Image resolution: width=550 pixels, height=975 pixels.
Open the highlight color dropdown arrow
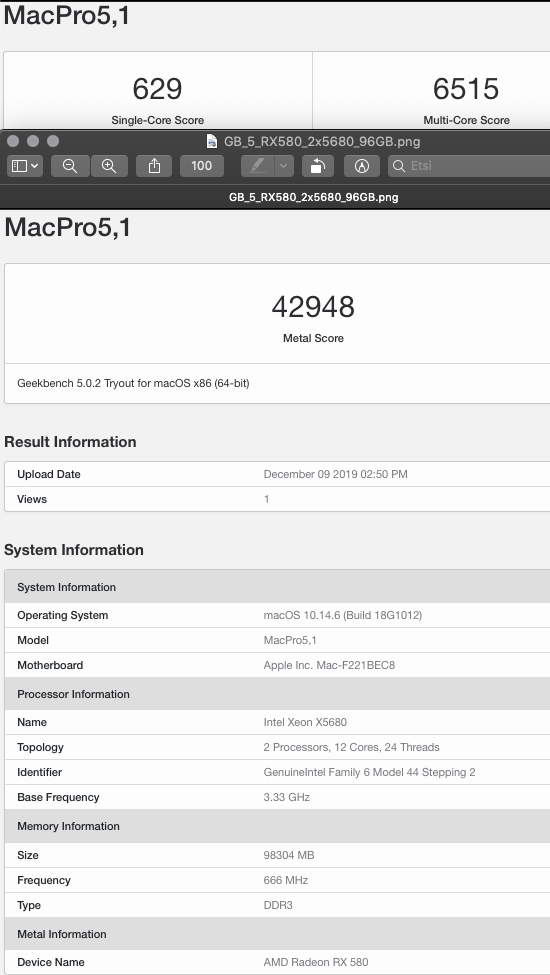284,166
